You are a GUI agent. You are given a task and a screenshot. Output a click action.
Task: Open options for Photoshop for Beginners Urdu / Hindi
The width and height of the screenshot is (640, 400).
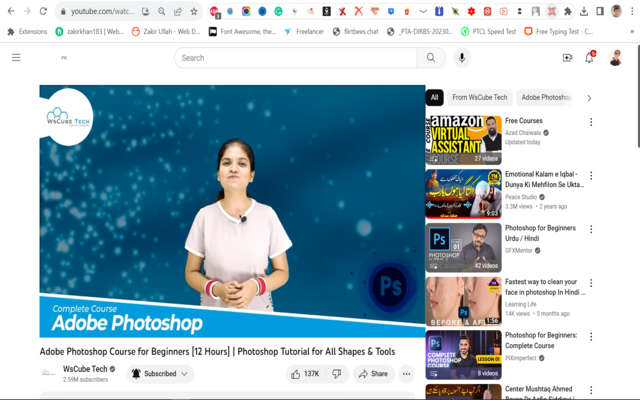click(x=591, y=229)
